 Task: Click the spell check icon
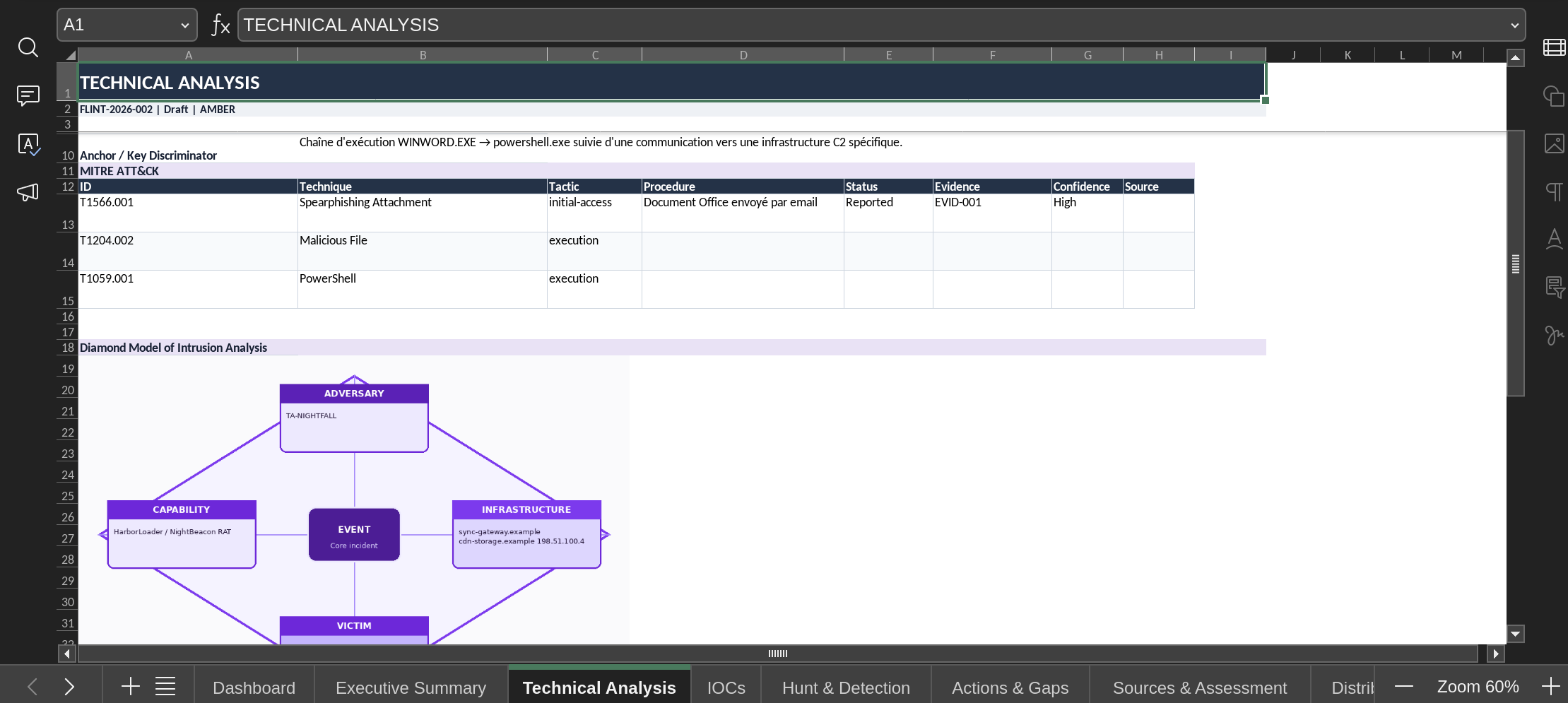[28, 144]
